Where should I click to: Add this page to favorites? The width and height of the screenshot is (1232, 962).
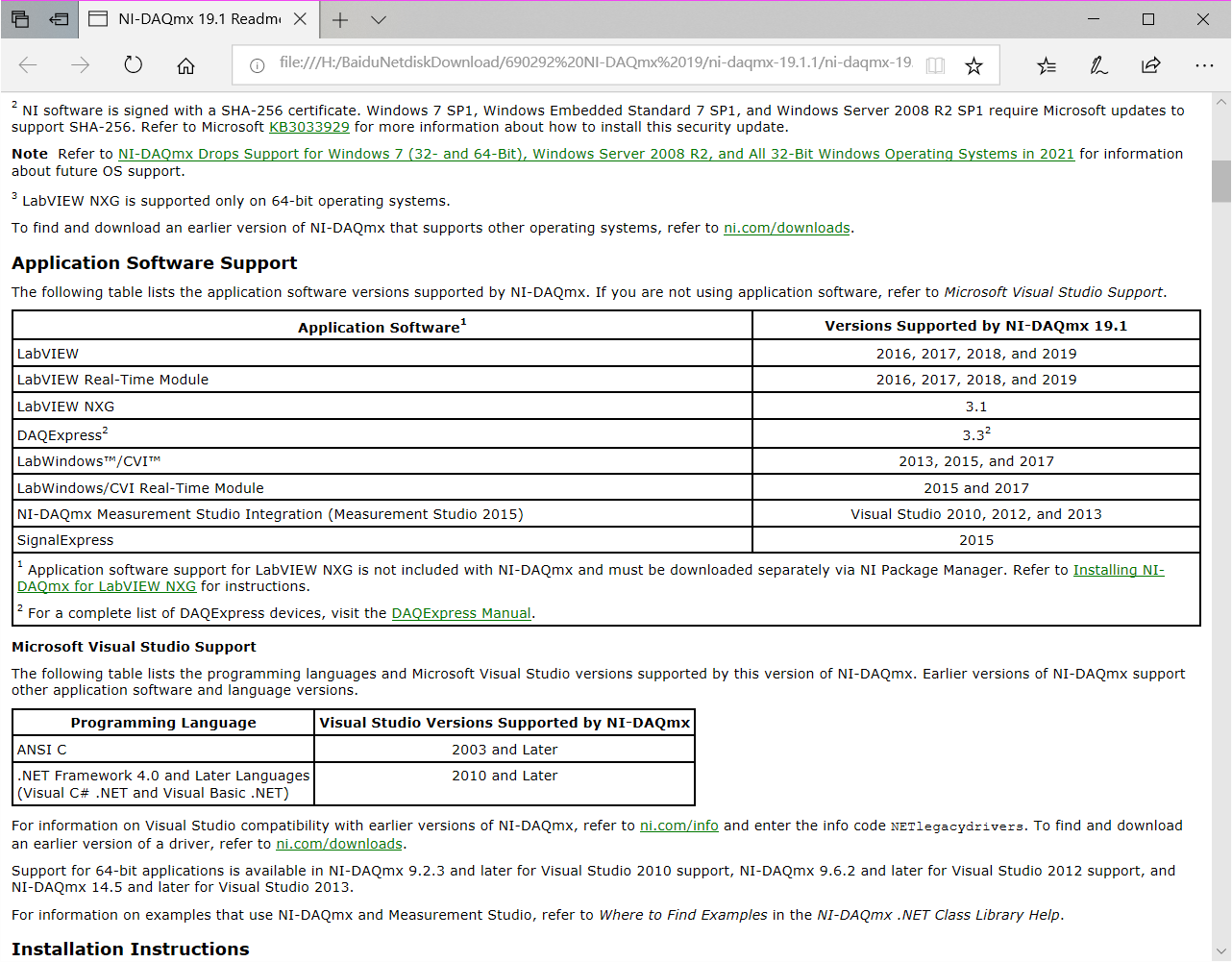point(973,65)
